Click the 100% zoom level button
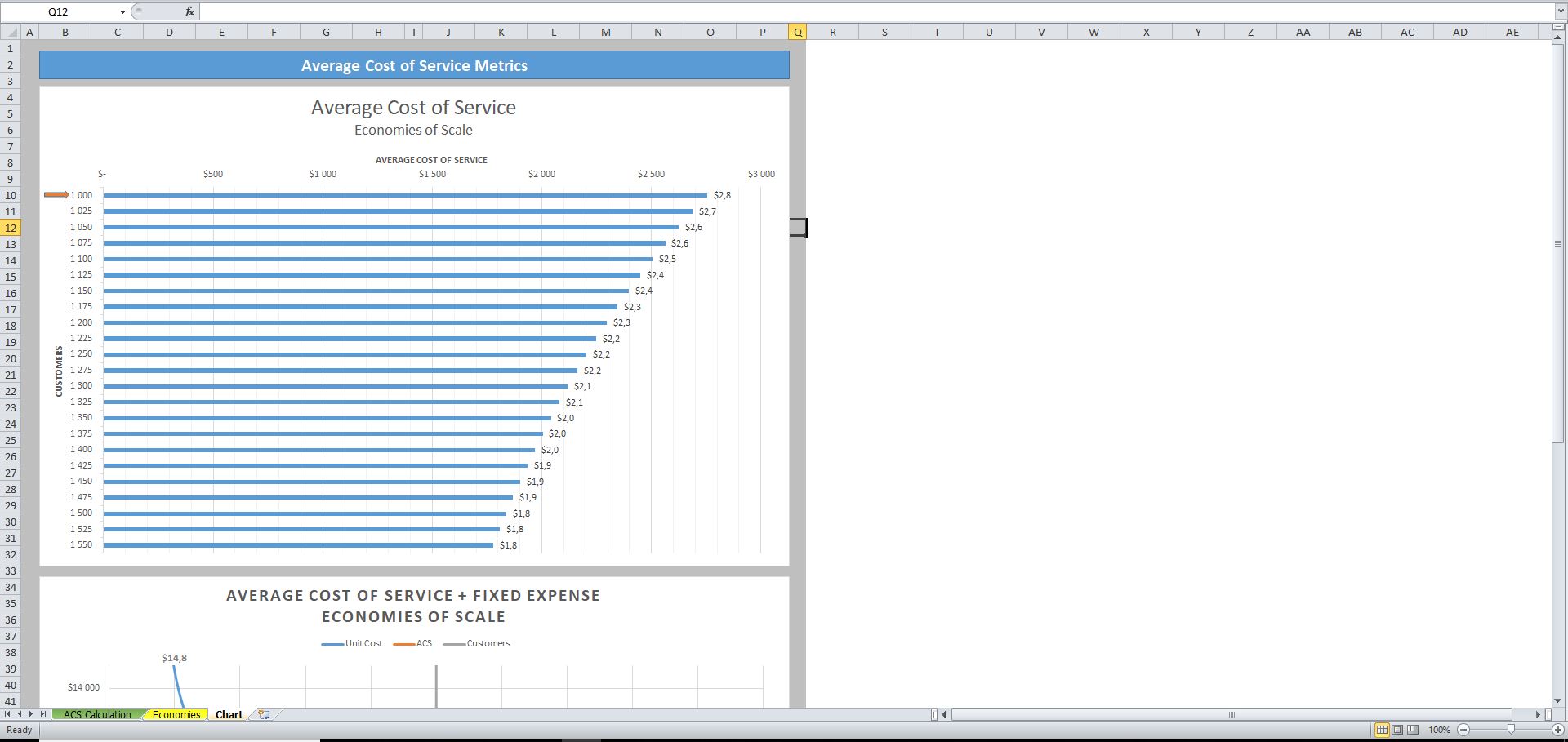The height and width of the screenshot is (742, 1568). tap(1439, 730)
